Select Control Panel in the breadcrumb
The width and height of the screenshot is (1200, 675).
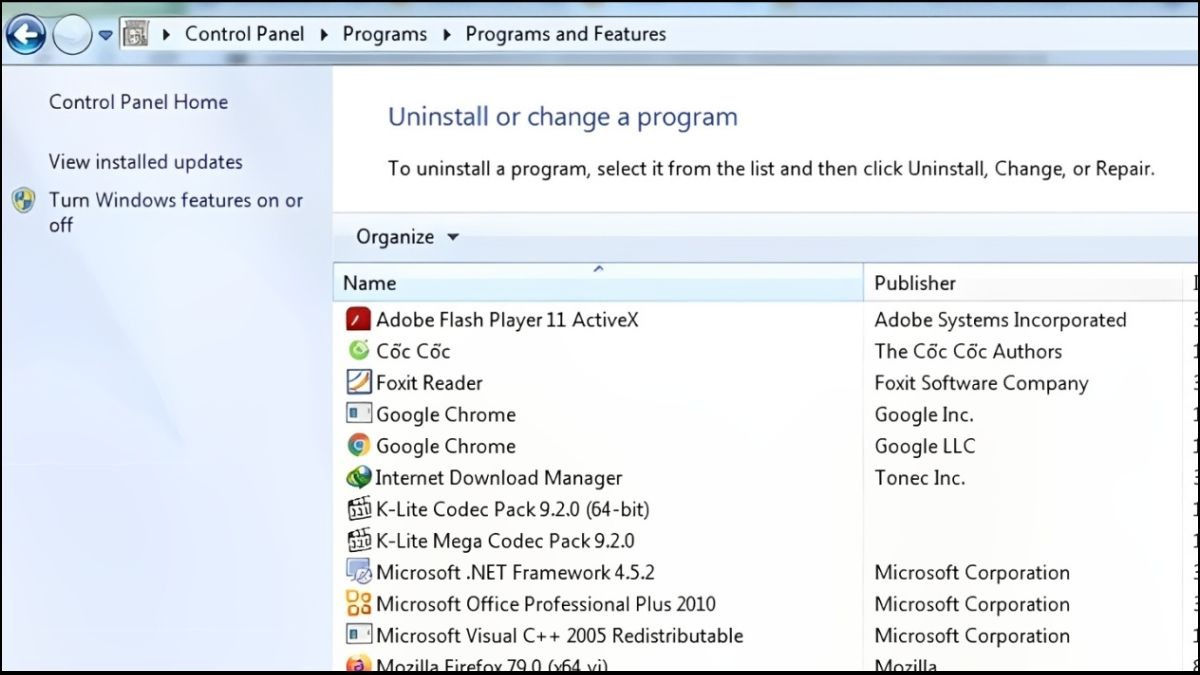tap(244, 33)
